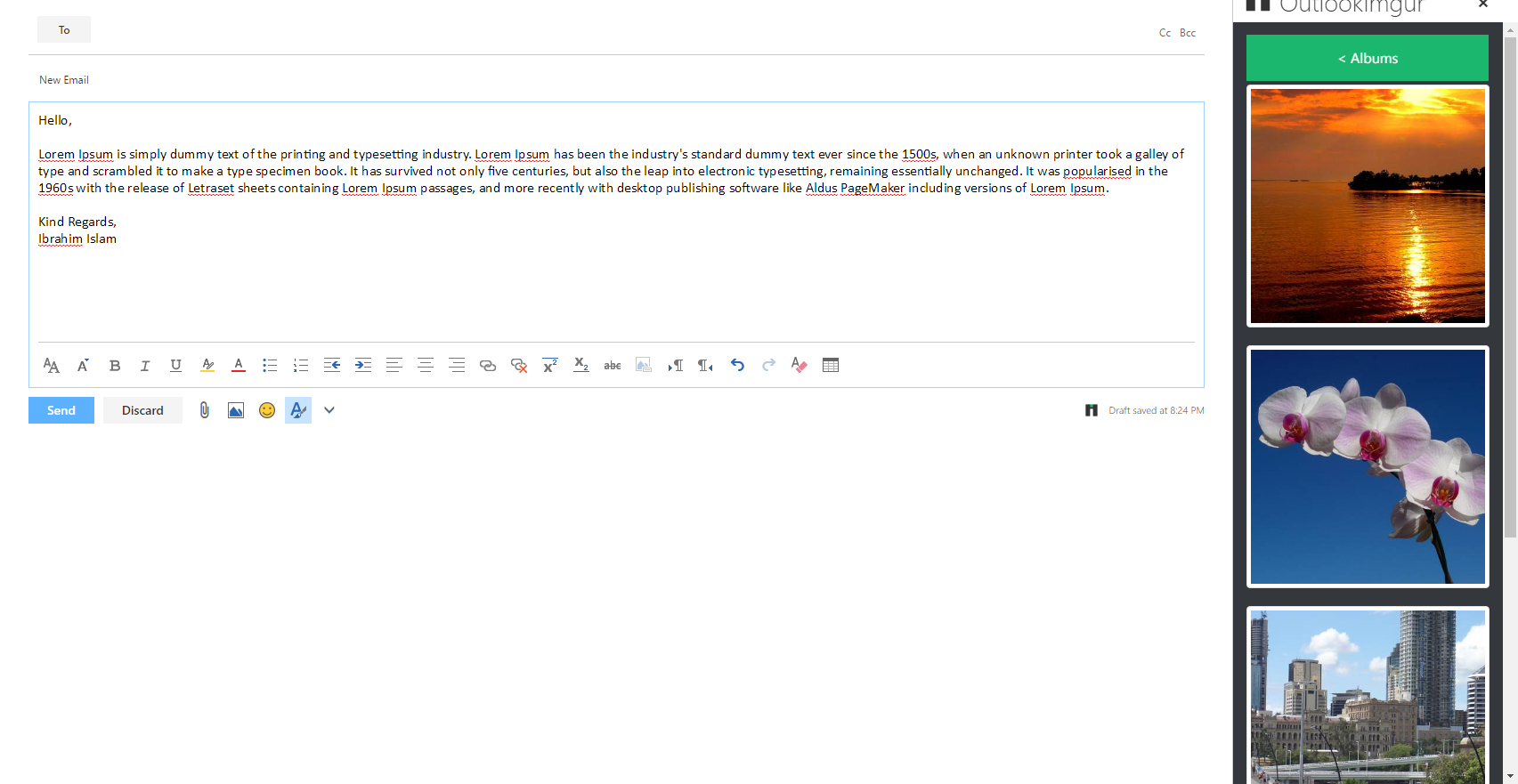This screenshot has width=1518, height=784.
Task: Open the font picker
Action: click(52, 365)
